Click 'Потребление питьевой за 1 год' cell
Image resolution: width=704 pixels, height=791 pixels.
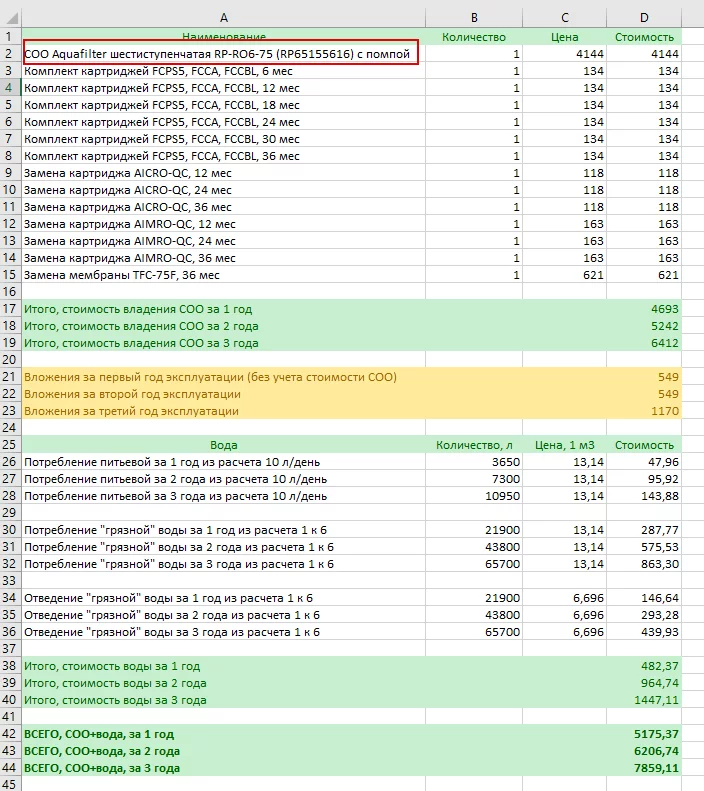tap(223, 462)
